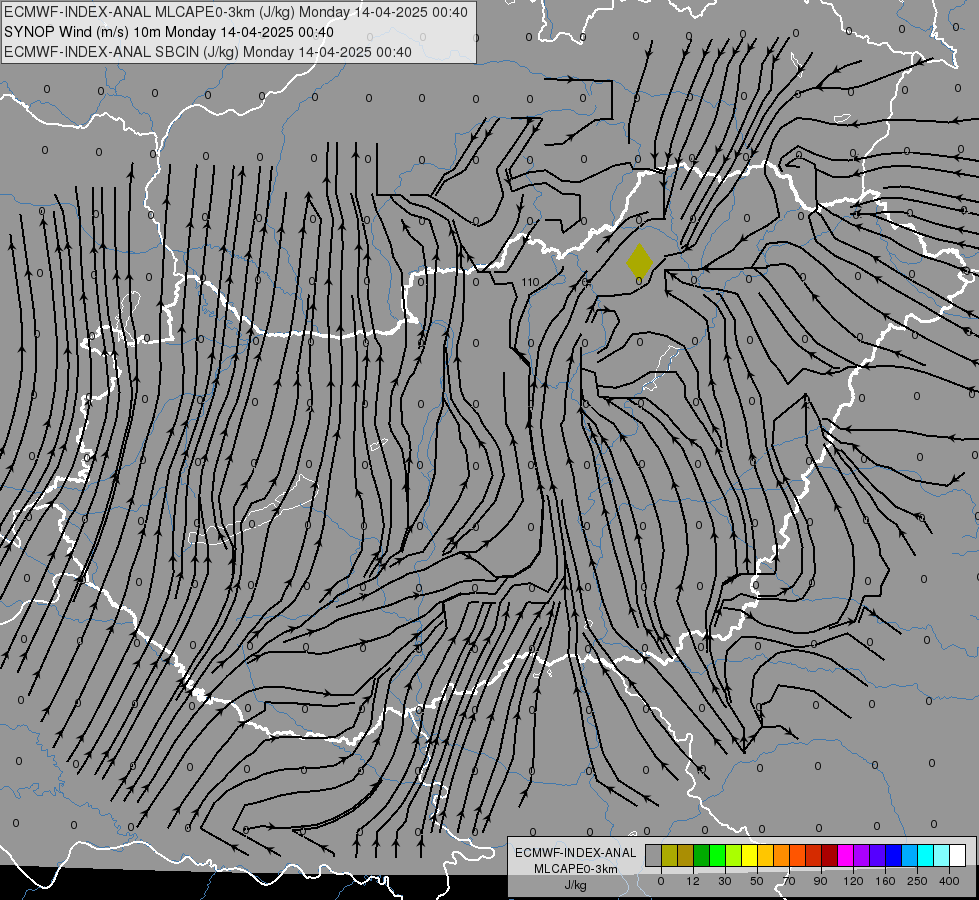Click the legend tick label '50'
The width and height of the screenshot is (979, 900).
click(x=757, y=881)
